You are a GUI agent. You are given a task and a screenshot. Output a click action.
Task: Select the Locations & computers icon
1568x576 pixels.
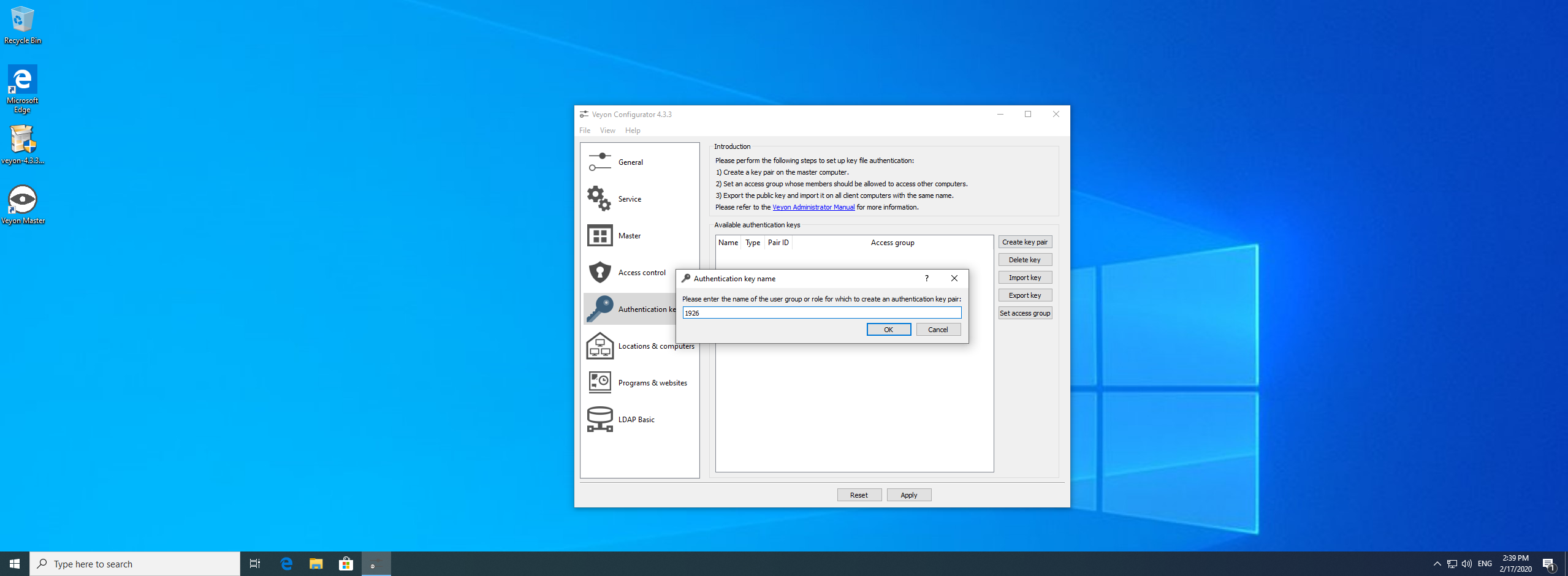point(599,346)
